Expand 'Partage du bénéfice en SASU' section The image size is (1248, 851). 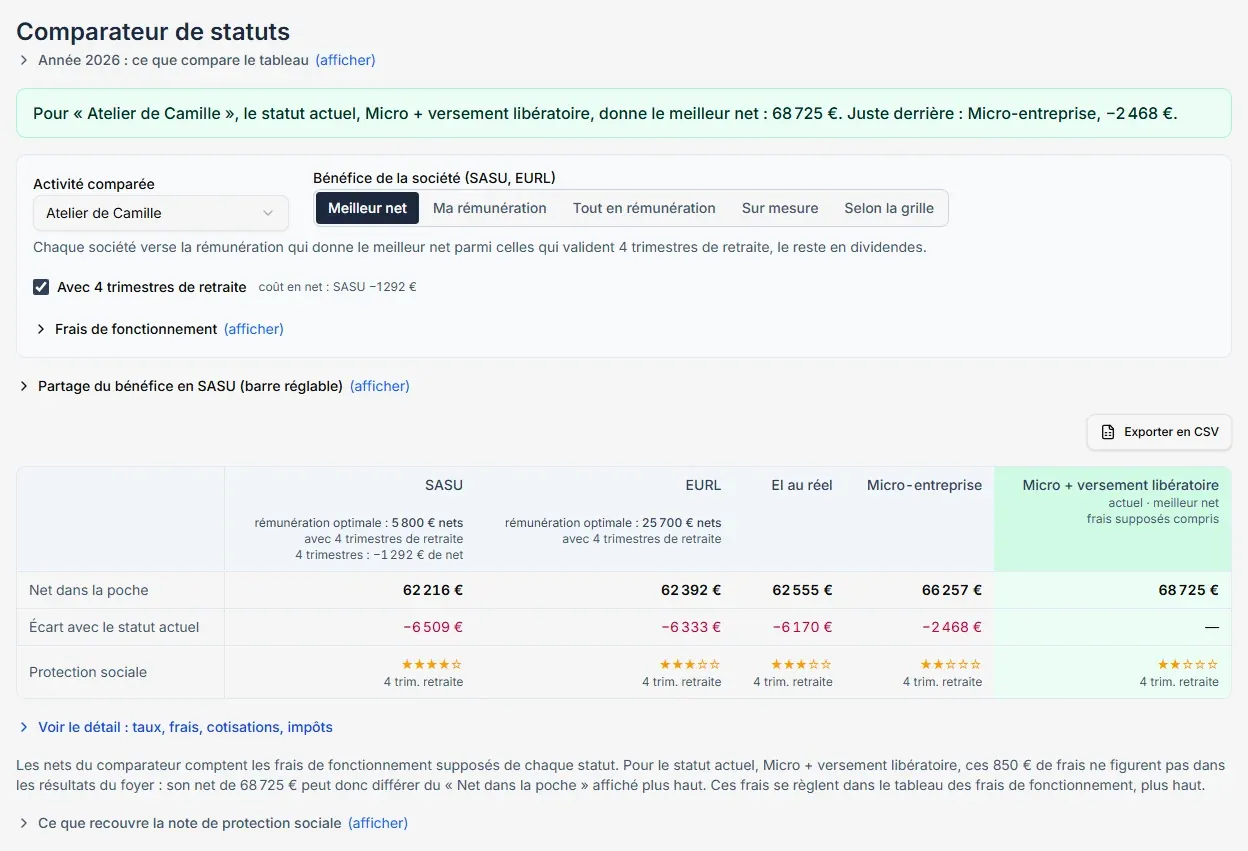click(214, 386)
